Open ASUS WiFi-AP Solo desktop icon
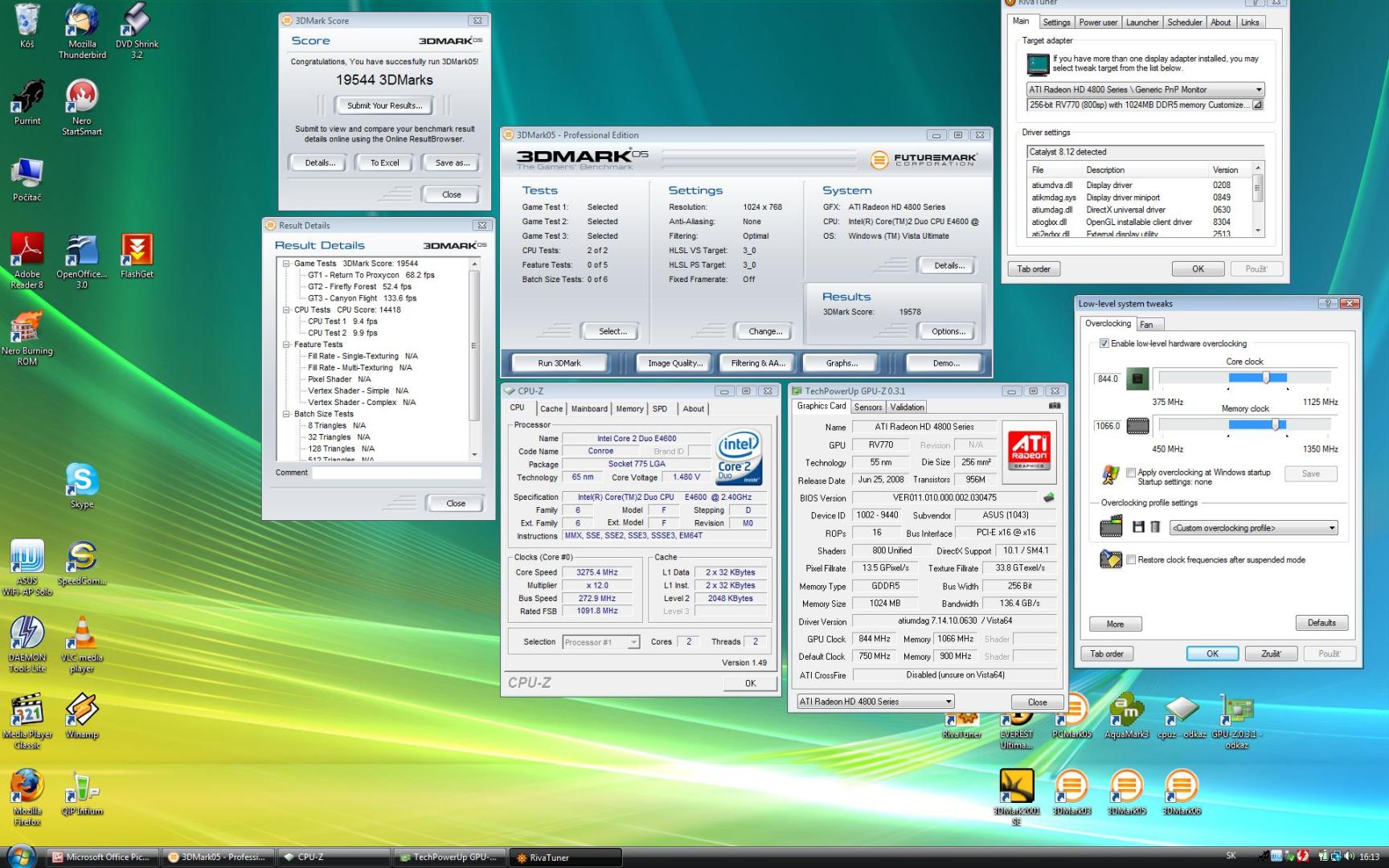This screenshot has height=868, width=1389. pyautogui.click(x=27, y=567)
